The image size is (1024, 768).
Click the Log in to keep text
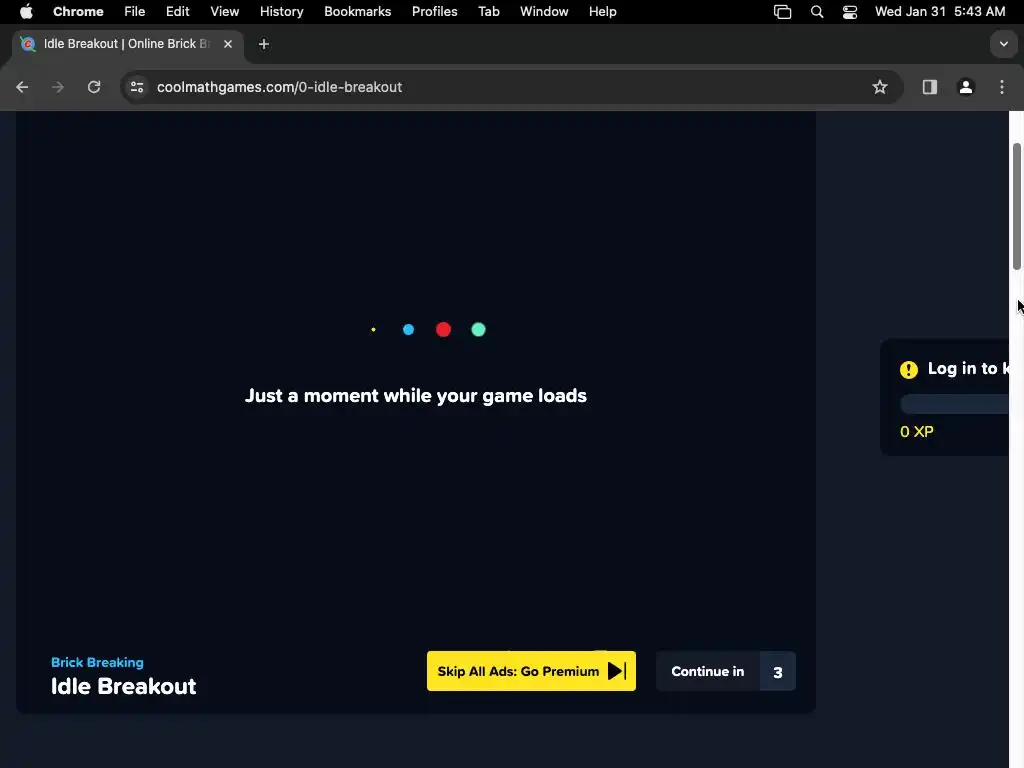[968, 368]
